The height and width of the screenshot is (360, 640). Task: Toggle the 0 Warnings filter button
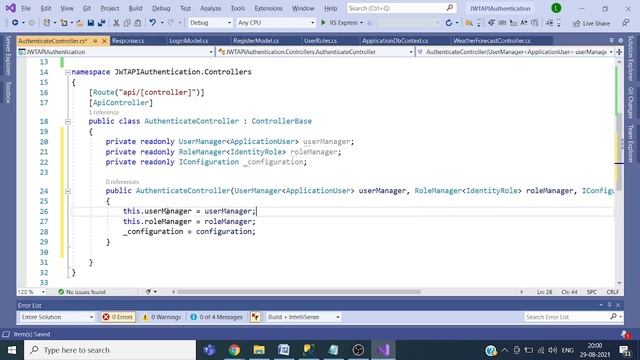[161, 317]
